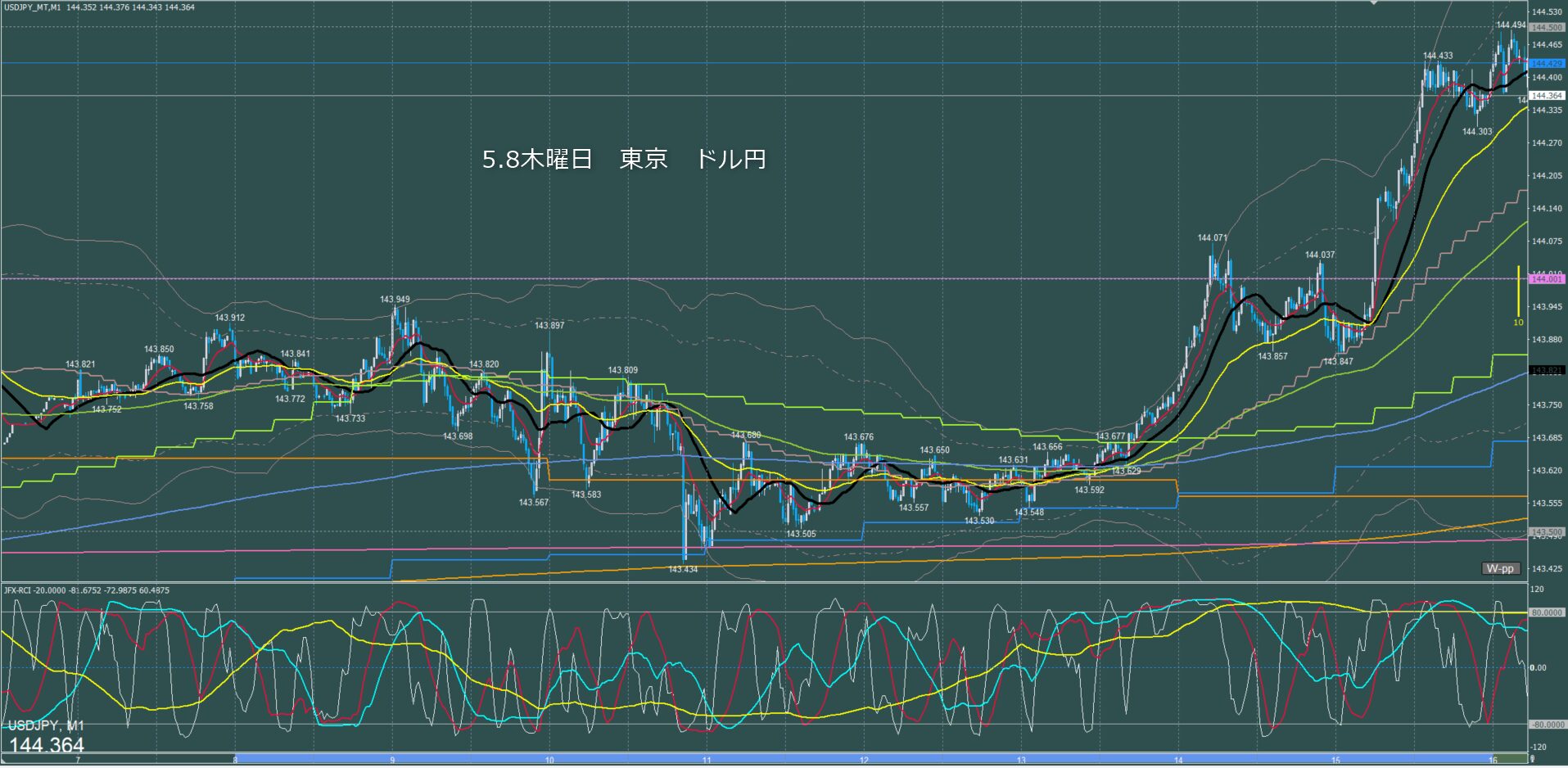Click the 143.897 high price label
1568x768 pixels.
[x=549, y=326]
